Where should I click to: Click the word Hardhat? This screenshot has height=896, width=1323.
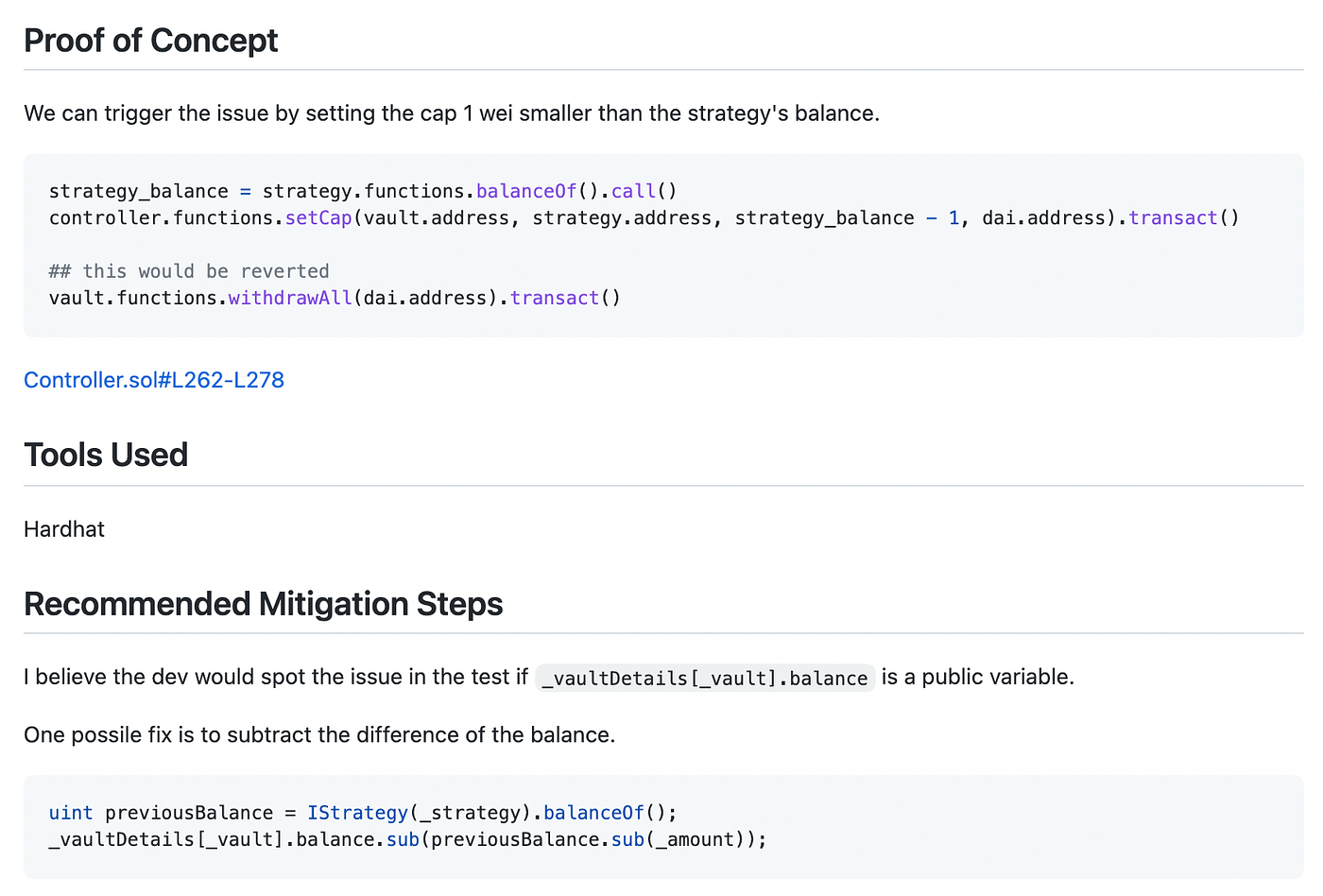click(x=64, y=529)
